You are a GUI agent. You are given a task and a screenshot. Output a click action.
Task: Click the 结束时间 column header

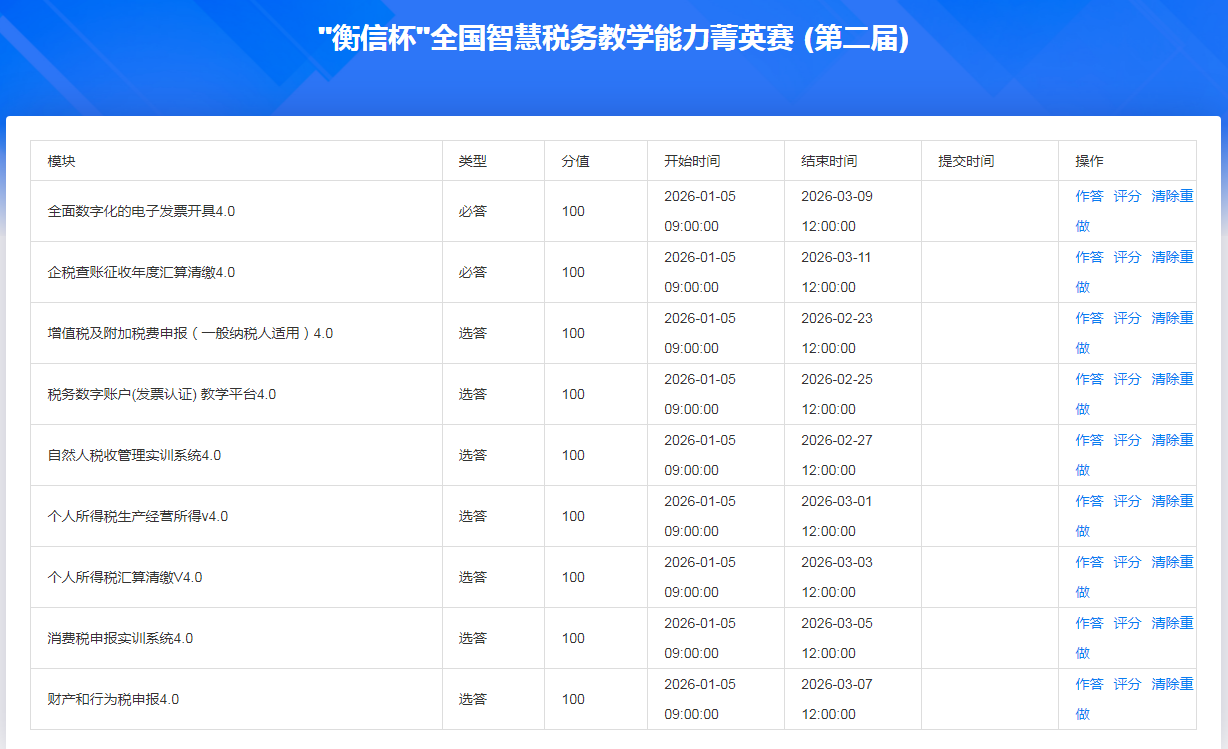coord(829,161)
